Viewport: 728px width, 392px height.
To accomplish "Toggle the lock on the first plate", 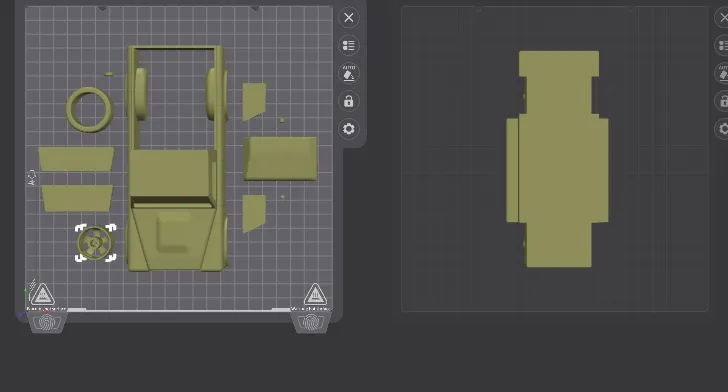I will click(x=349, y=101).
